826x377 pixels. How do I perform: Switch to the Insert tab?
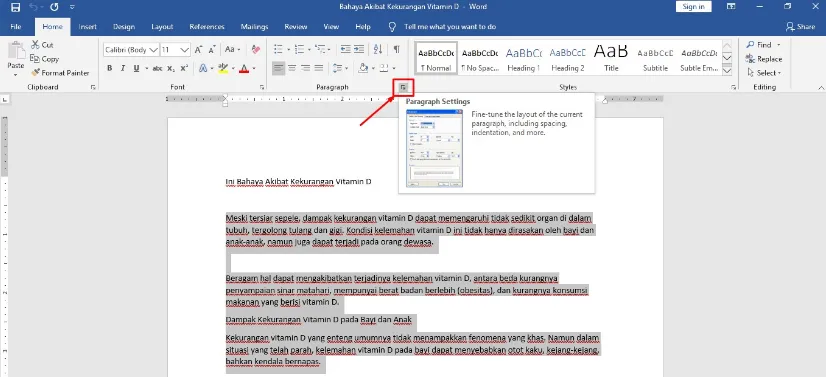[87, 27]
